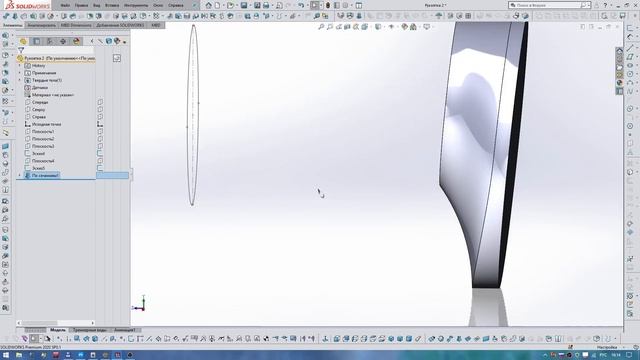This screenshot has height=360, width=640.
Task: Toggle visibility of Плоскость3
Action: tap(100, 146)
